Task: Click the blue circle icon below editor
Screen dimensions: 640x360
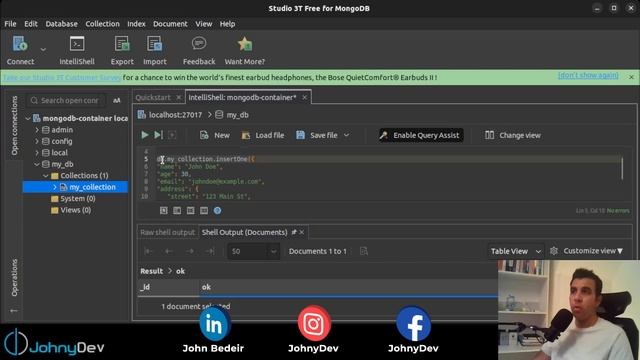Action: pos(218,211)
